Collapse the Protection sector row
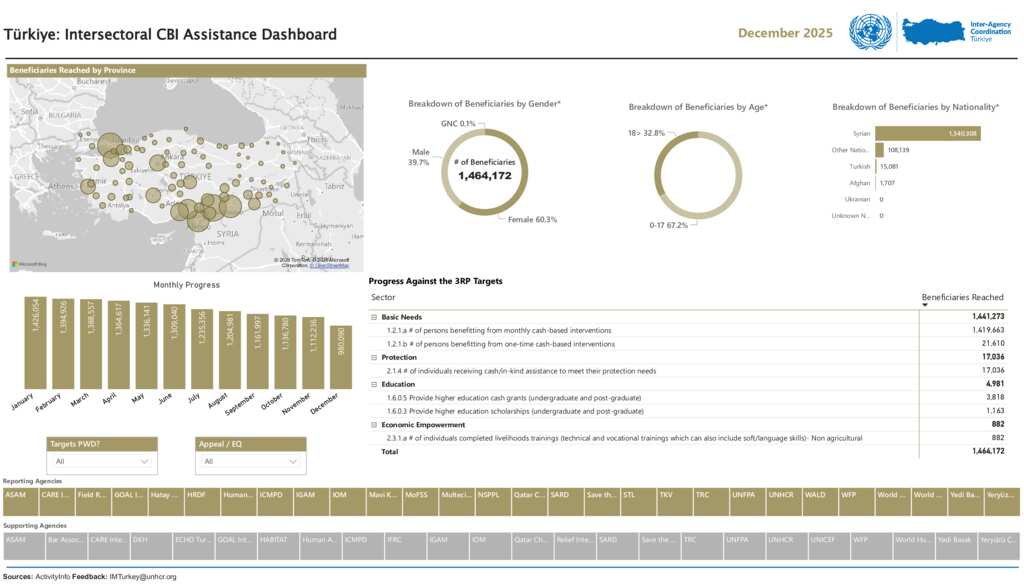This screenshot has height=587, width=1024. (x=374, y=357)
